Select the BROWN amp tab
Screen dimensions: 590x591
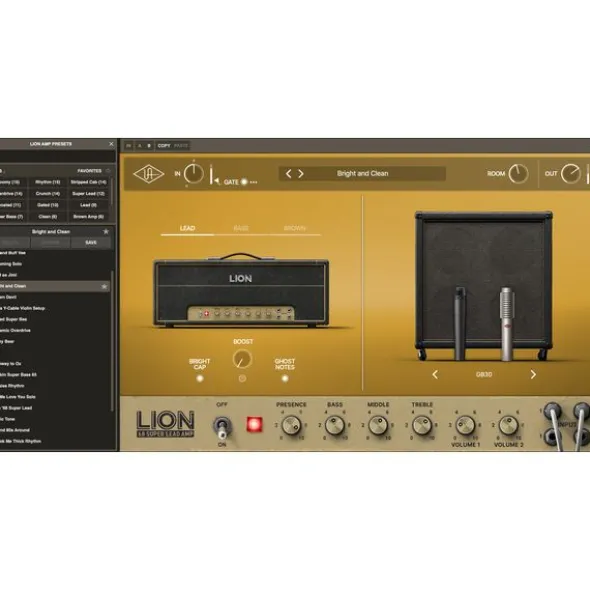(294, 228)
